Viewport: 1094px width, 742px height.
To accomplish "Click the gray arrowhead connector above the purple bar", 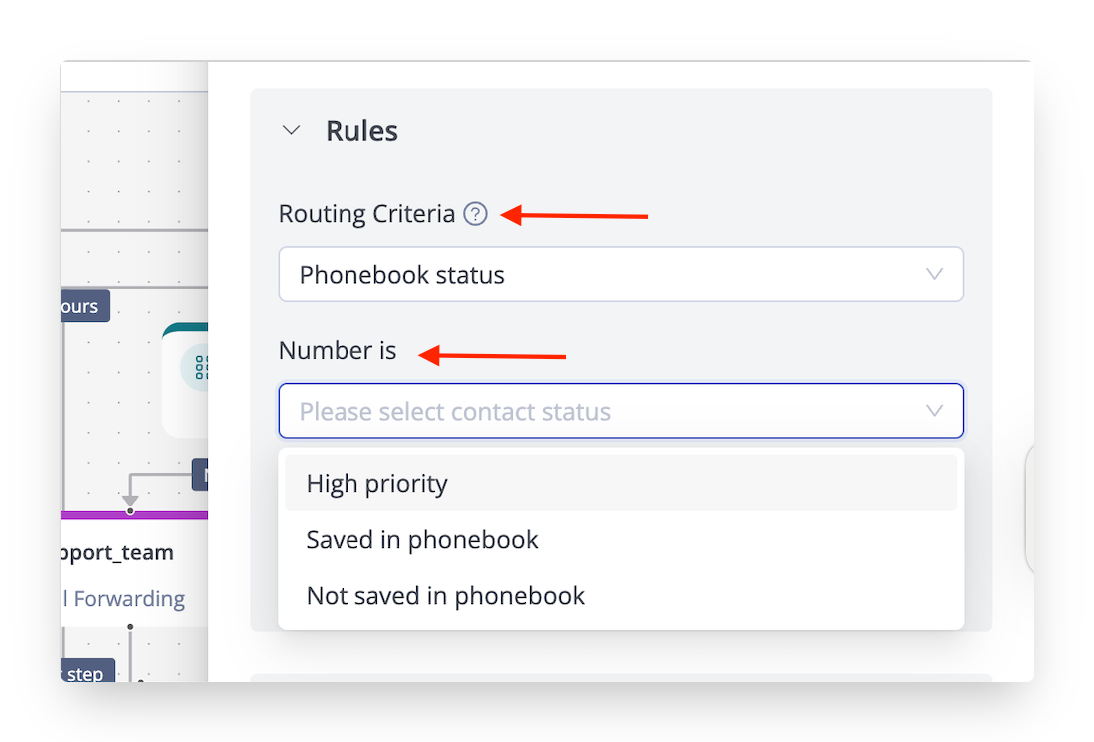I will tap(129, 500).
